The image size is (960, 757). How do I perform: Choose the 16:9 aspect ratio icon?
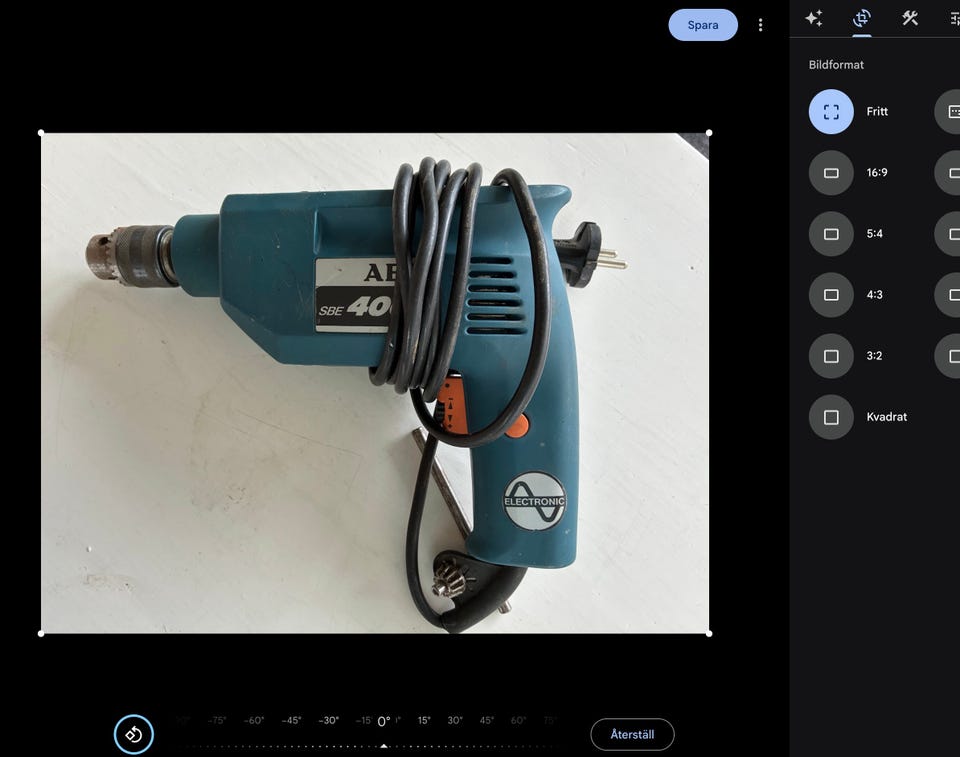point(831,173)
